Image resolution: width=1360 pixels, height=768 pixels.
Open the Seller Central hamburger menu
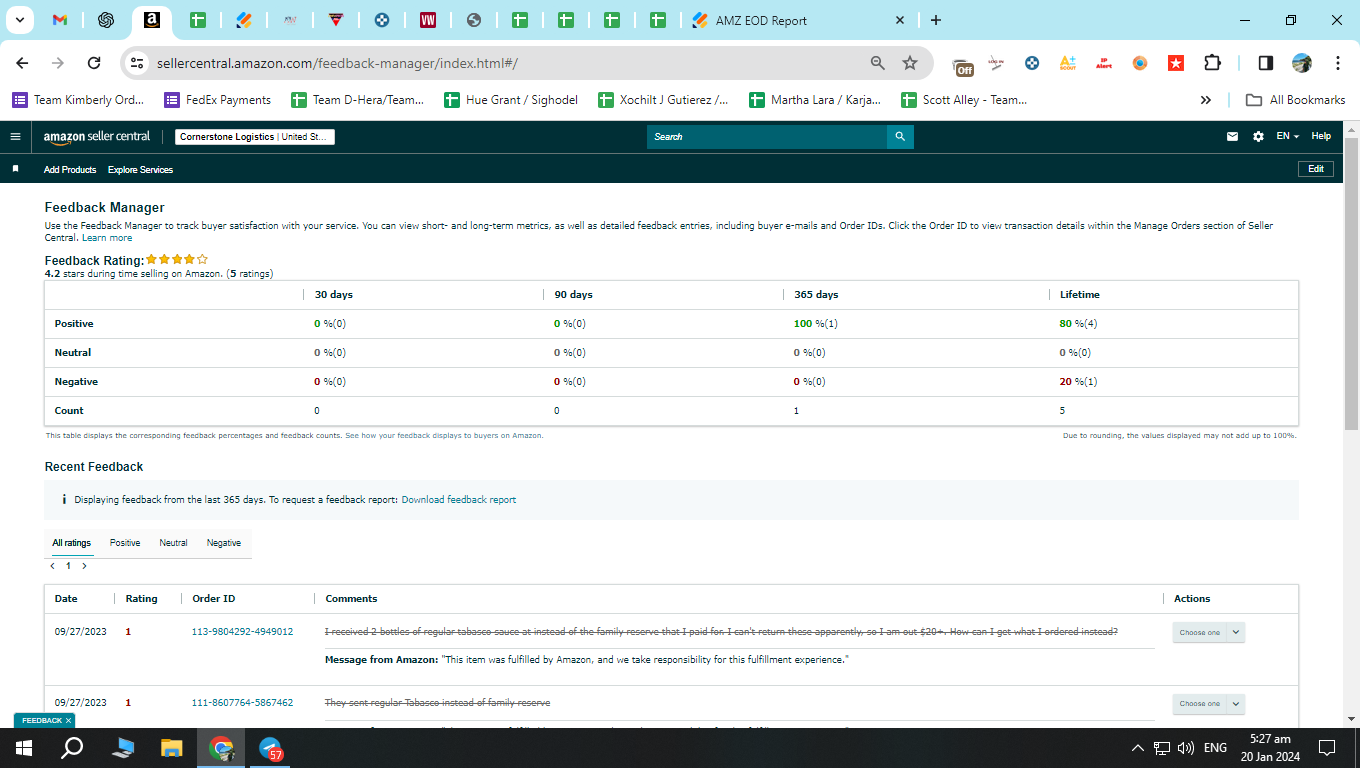click(15, 137)
